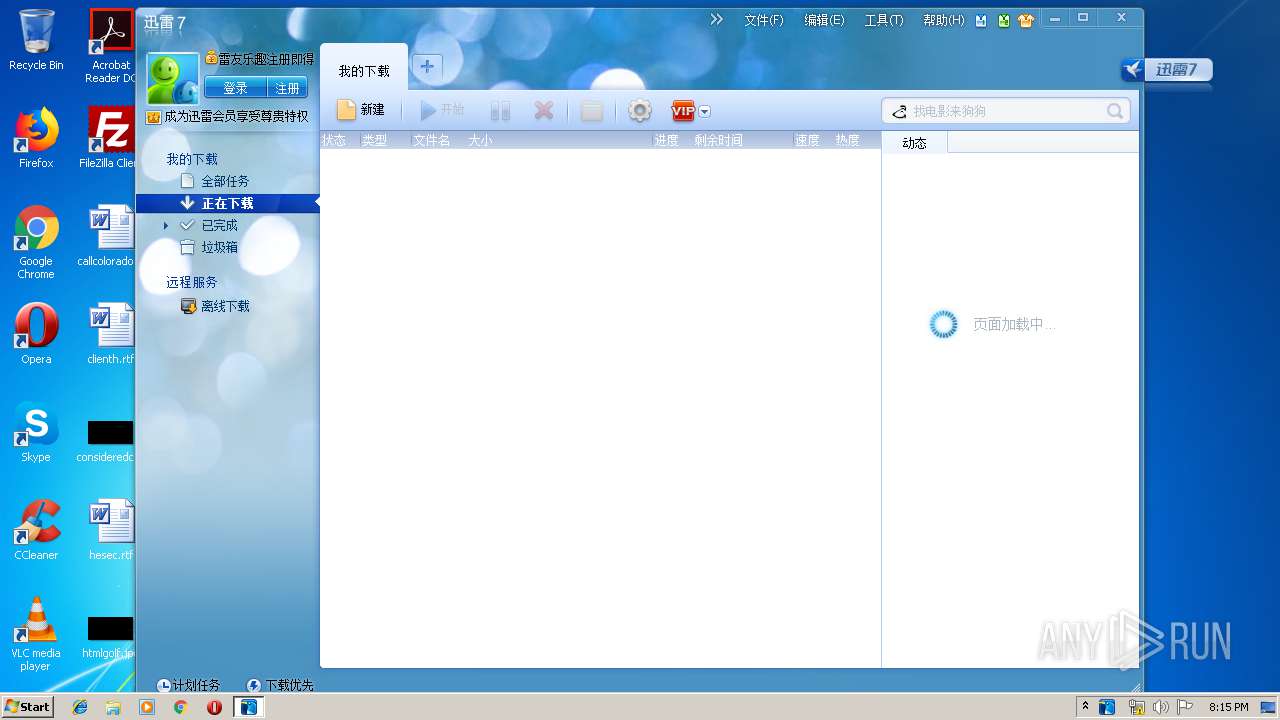Click the 迅雷7 floating desktop widget

click(x=1166, y=69)
